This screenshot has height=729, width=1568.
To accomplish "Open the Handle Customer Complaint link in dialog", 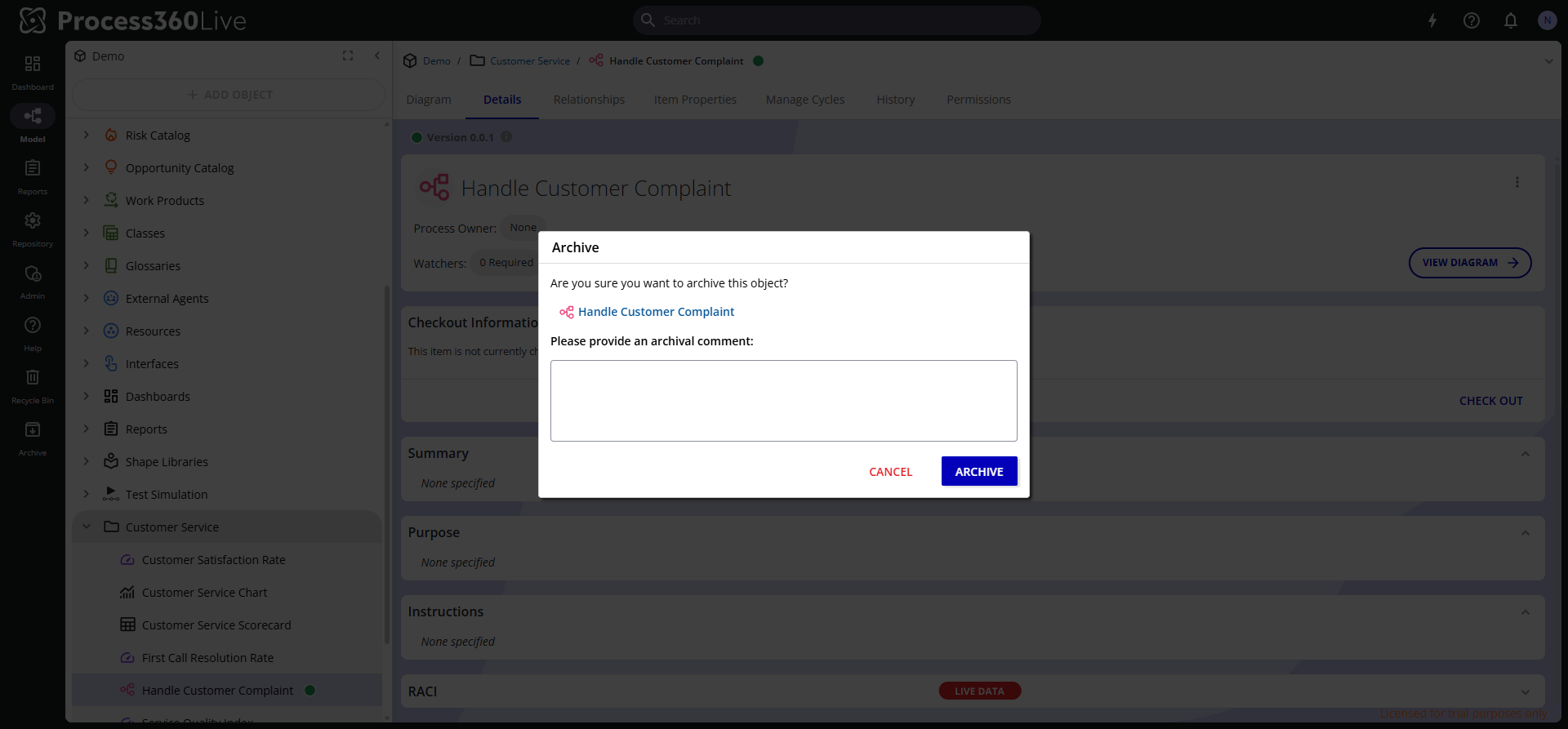I will (656, 312).
